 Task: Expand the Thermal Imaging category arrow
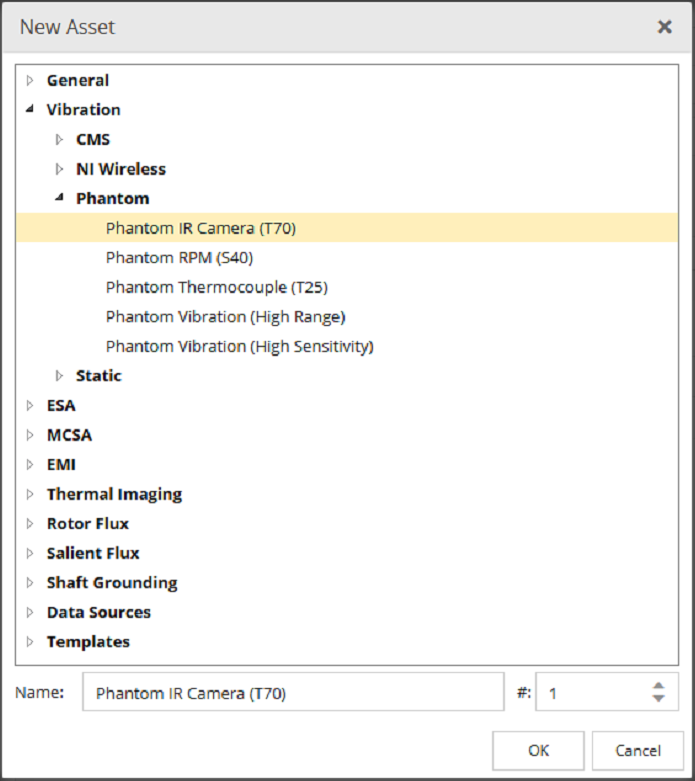[30, 494]
